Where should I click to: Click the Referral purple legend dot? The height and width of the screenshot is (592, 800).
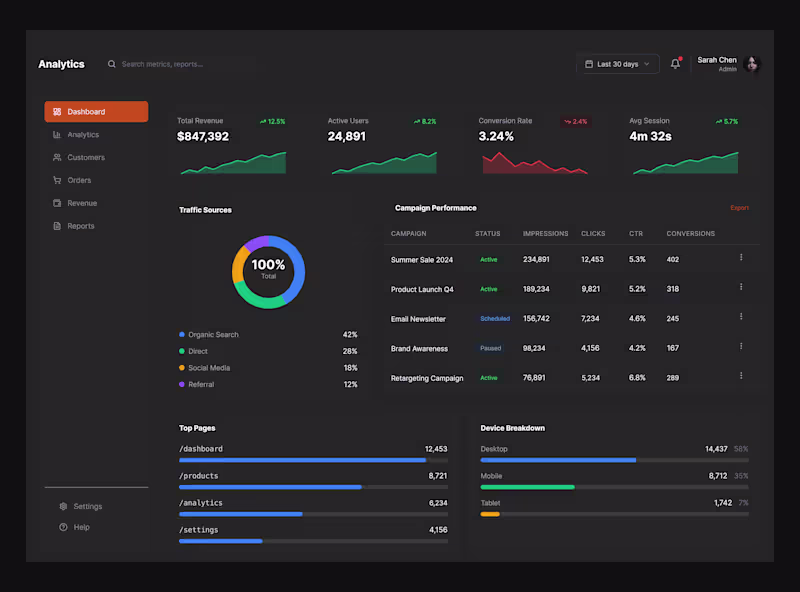coord(182,384)
